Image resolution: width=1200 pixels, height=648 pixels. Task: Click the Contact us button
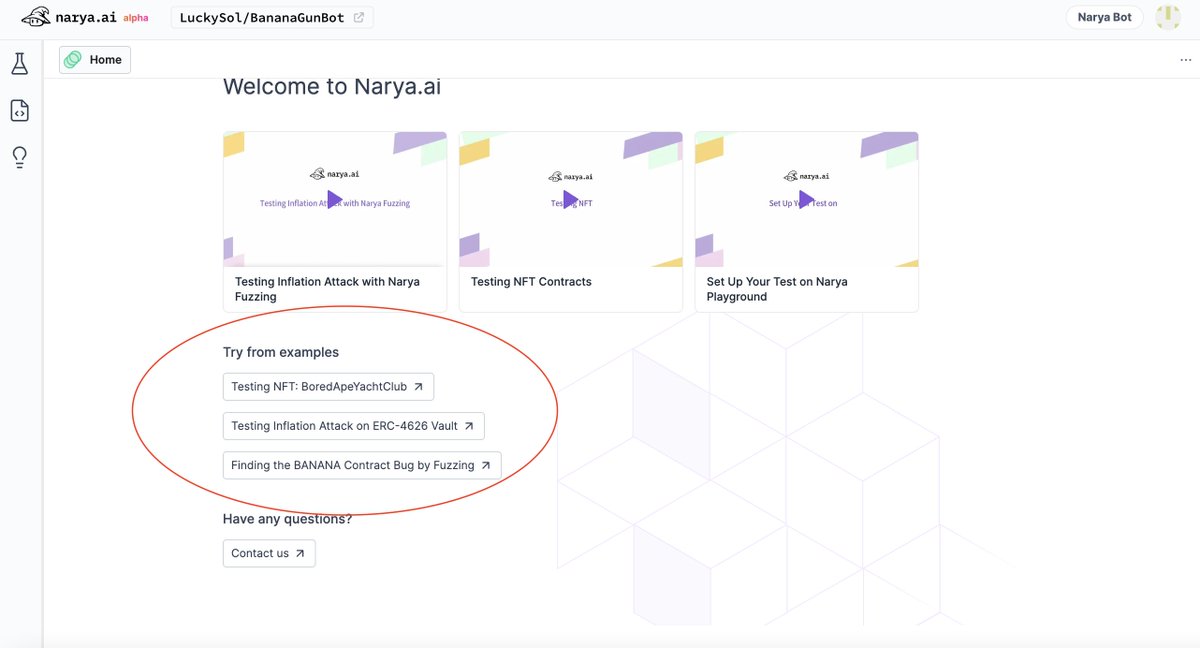click(x=269, y=553)
